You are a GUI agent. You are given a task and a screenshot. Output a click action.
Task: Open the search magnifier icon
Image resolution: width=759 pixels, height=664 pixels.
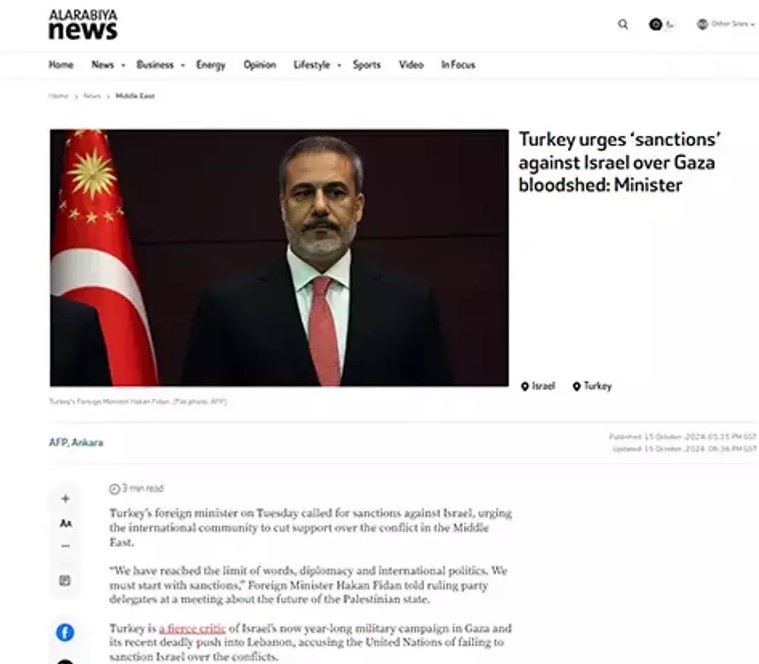[x=623, y=24]
